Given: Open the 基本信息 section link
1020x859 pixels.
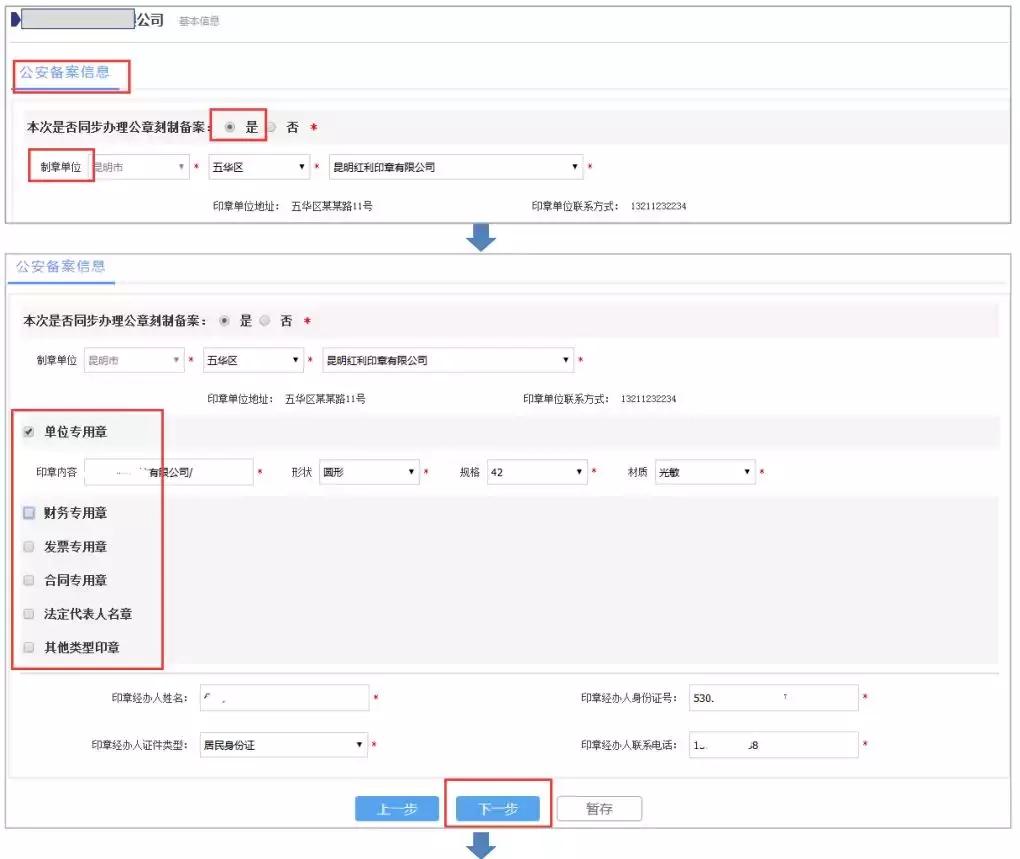Looking at the screenshot, I should (x=199, y=21).
